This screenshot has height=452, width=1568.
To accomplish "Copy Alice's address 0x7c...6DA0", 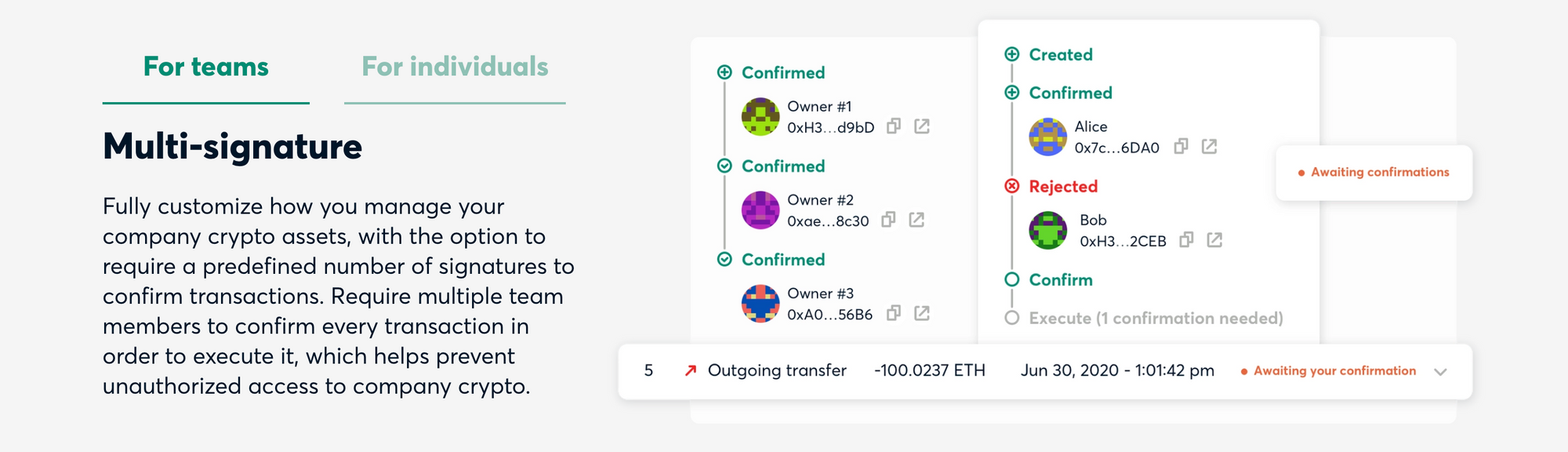I will coord(1181,147).
